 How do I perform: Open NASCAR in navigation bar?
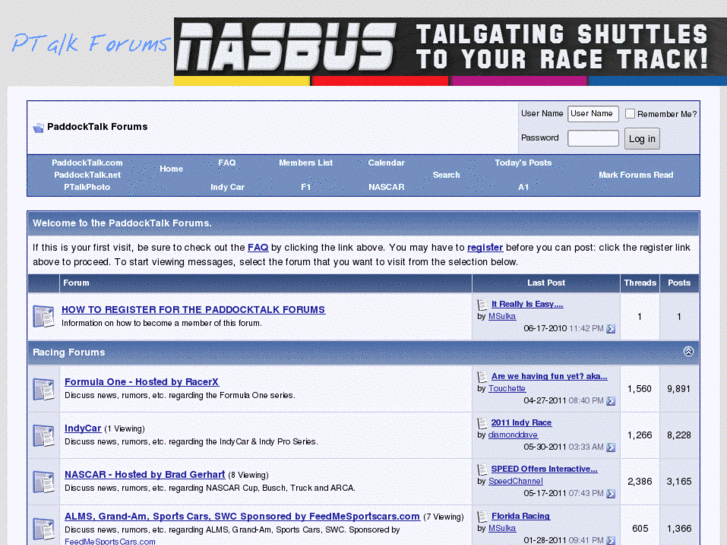click(x=386, y=187)
